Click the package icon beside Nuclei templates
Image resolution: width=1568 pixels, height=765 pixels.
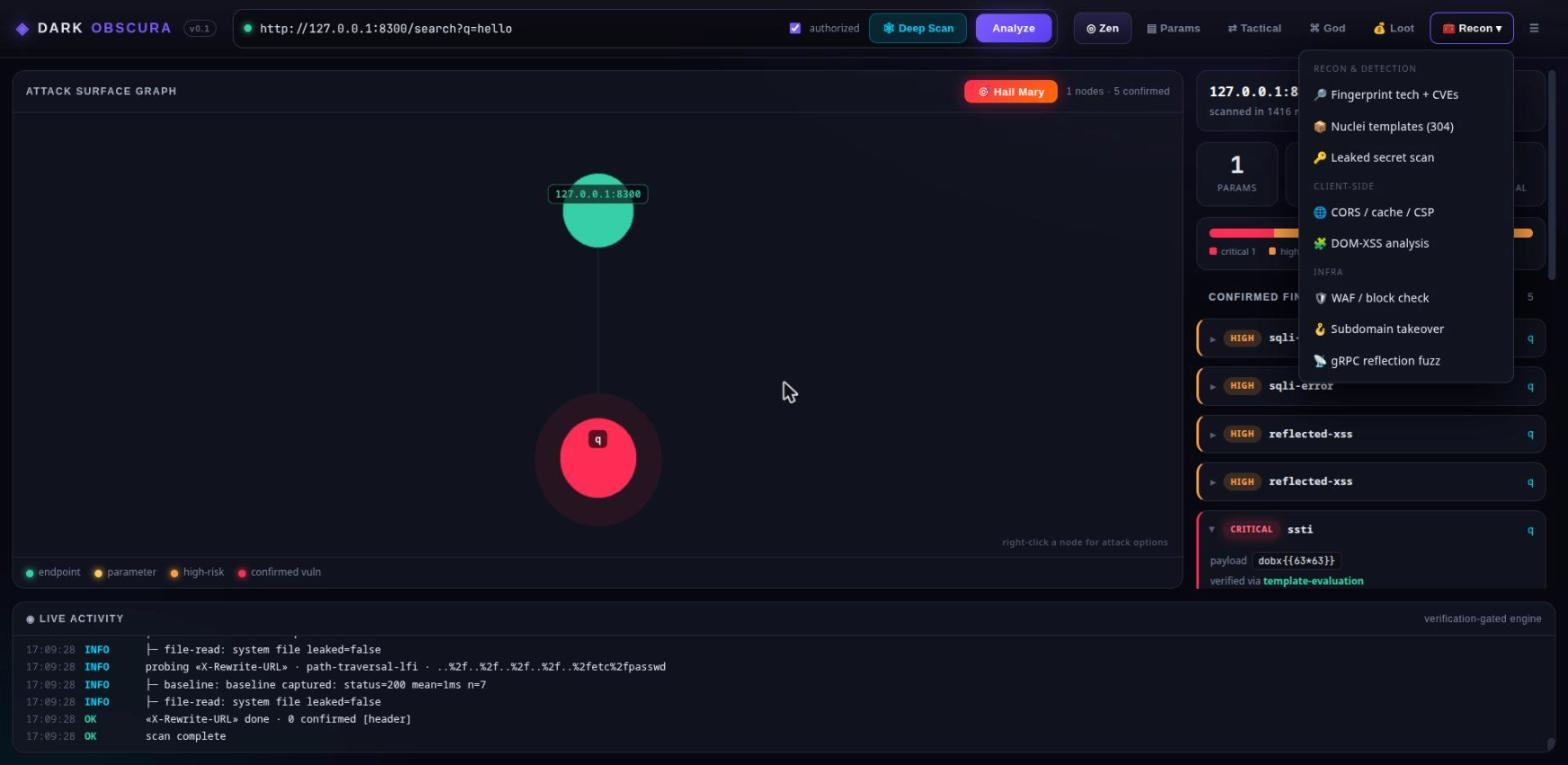(x=1320, y=127)
